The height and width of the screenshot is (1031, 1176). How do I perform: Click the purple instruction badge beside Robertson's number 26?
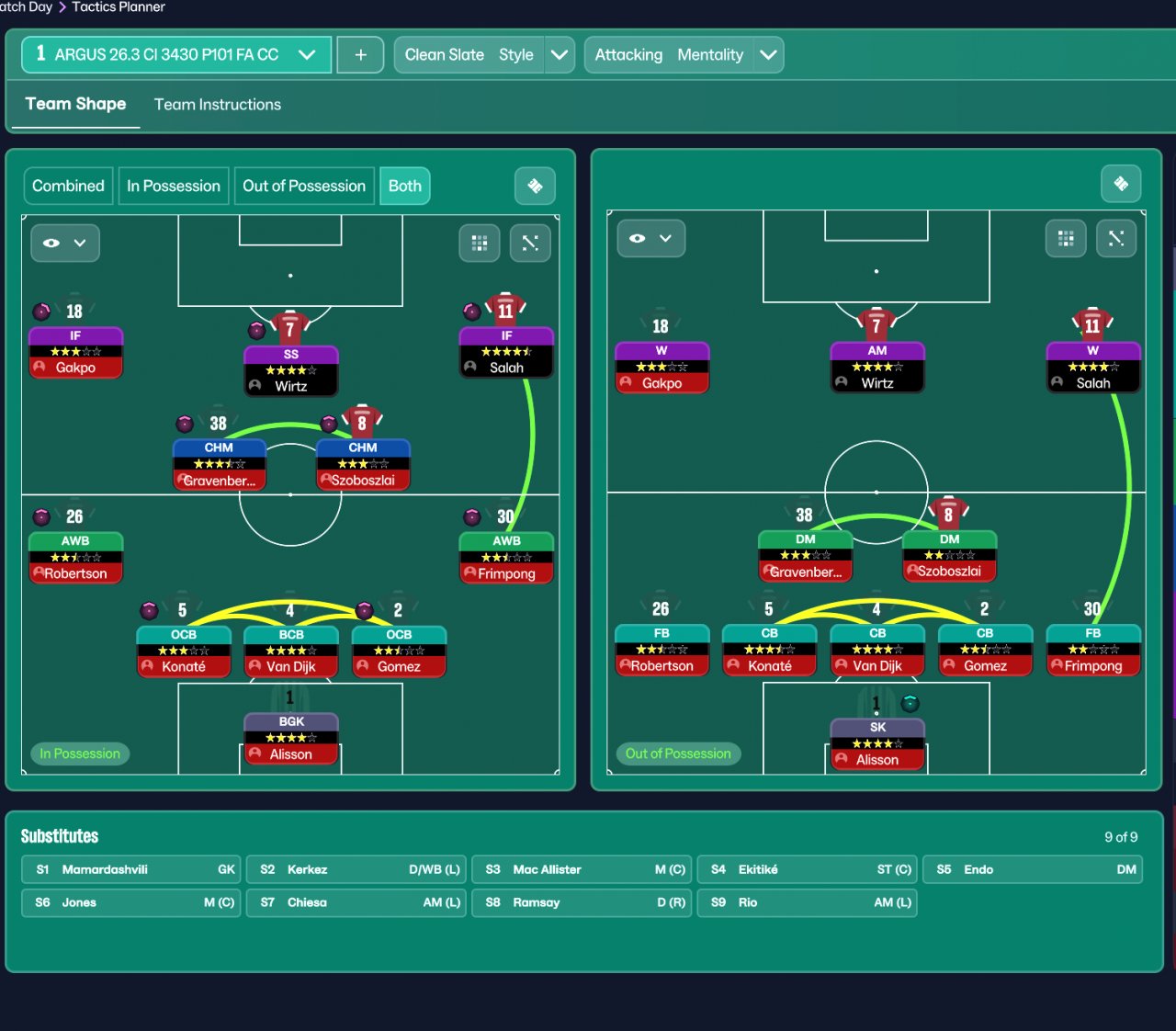click(41, 516)
